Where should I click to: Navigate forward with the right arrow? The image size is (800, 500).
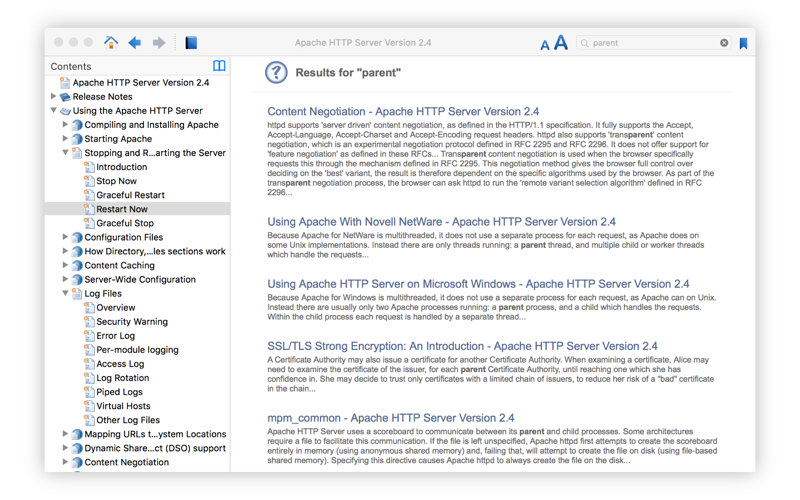point(159,43)
